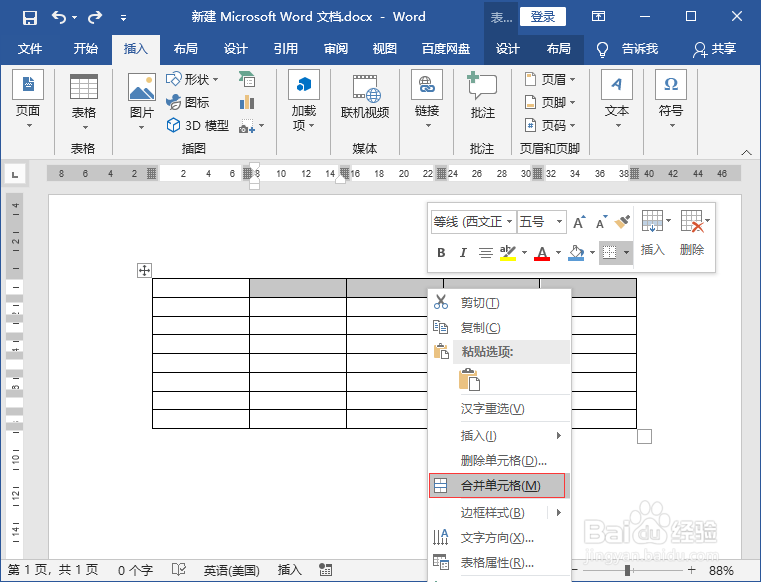Open the 页眉 header dropdown
The width and height of the screenshot is (761, 582).
click(x=550, y=79)
